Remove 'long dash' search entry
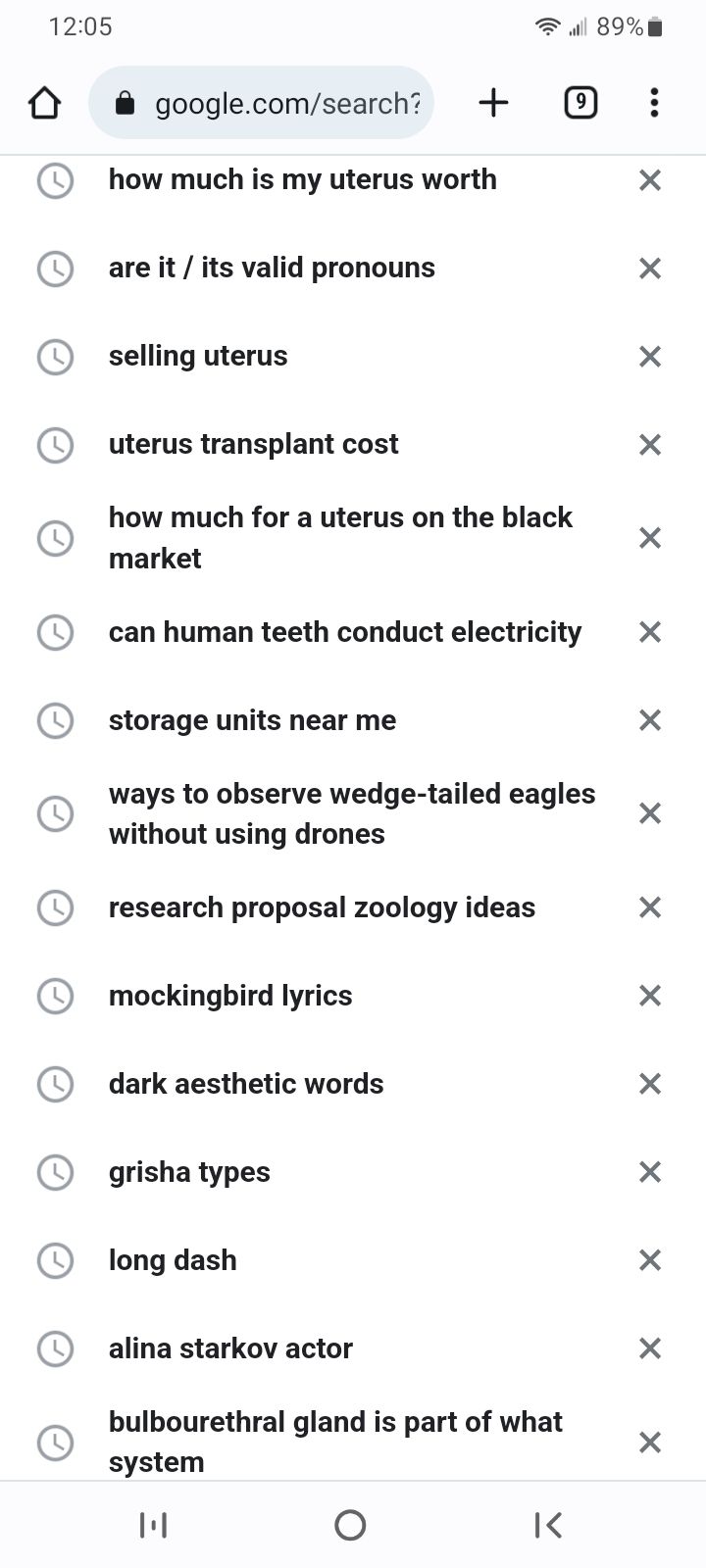 tap(650, 1260)
